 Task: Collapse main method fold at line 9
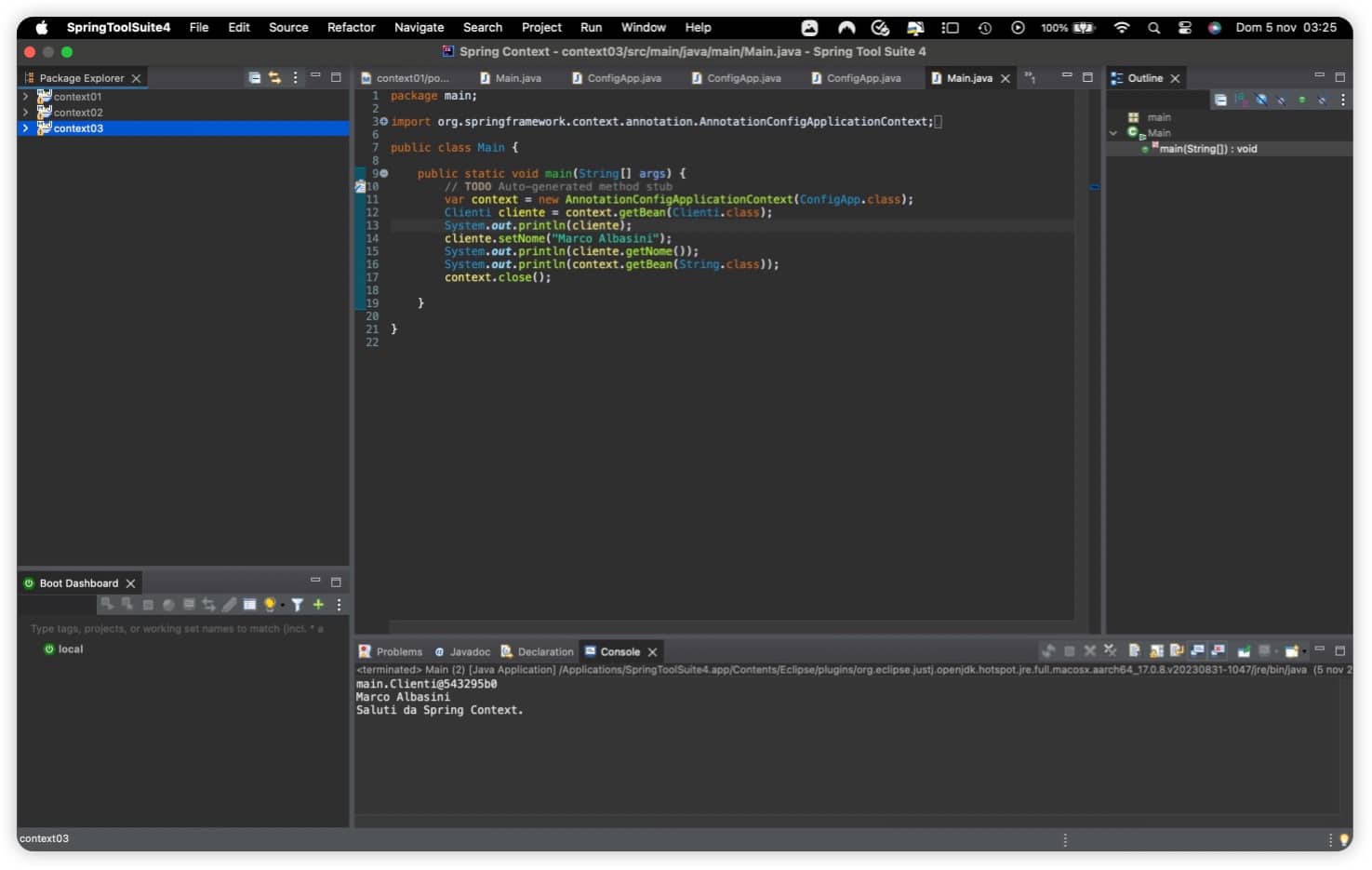[x=384, y=174]
